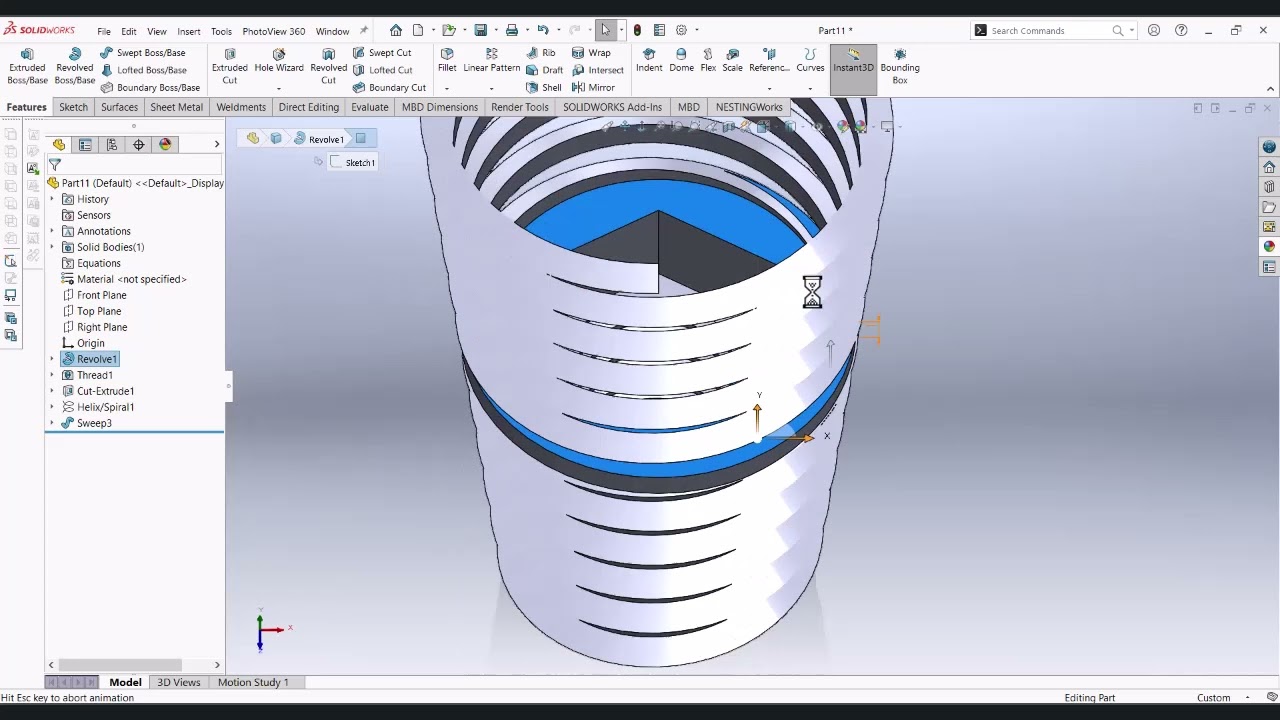
Task: Select Revolve1 in the feature tree
Action: tap(89, 359)
